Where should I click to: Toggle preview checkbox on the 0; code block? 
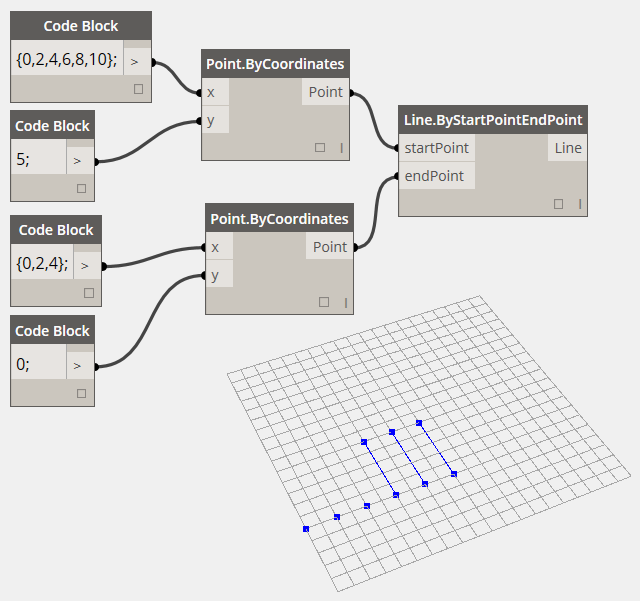point(81,394)
